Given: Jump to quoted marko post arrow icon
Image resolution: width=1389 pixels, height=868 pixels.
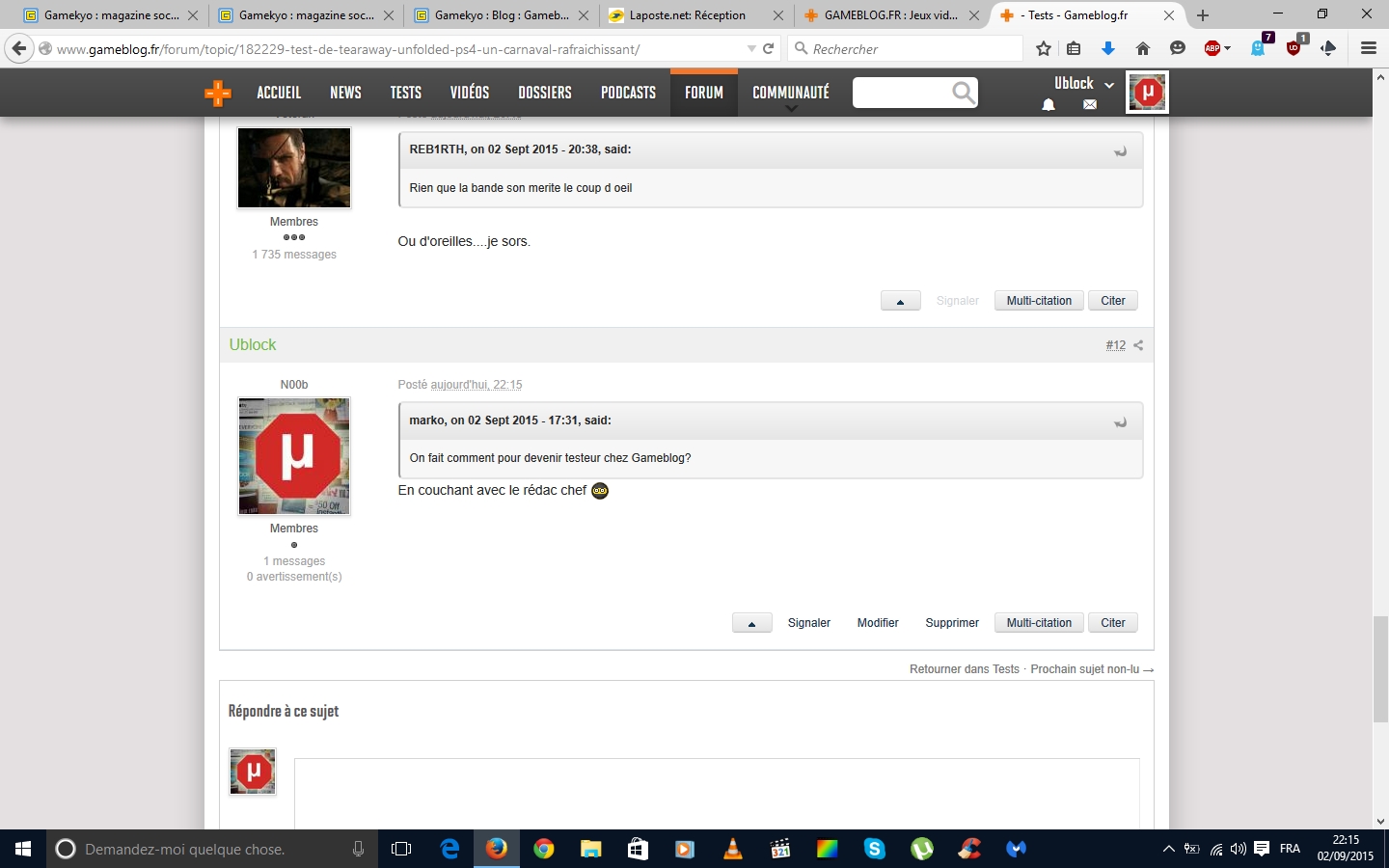Looking at the screenshot, I should point(1120,422).
